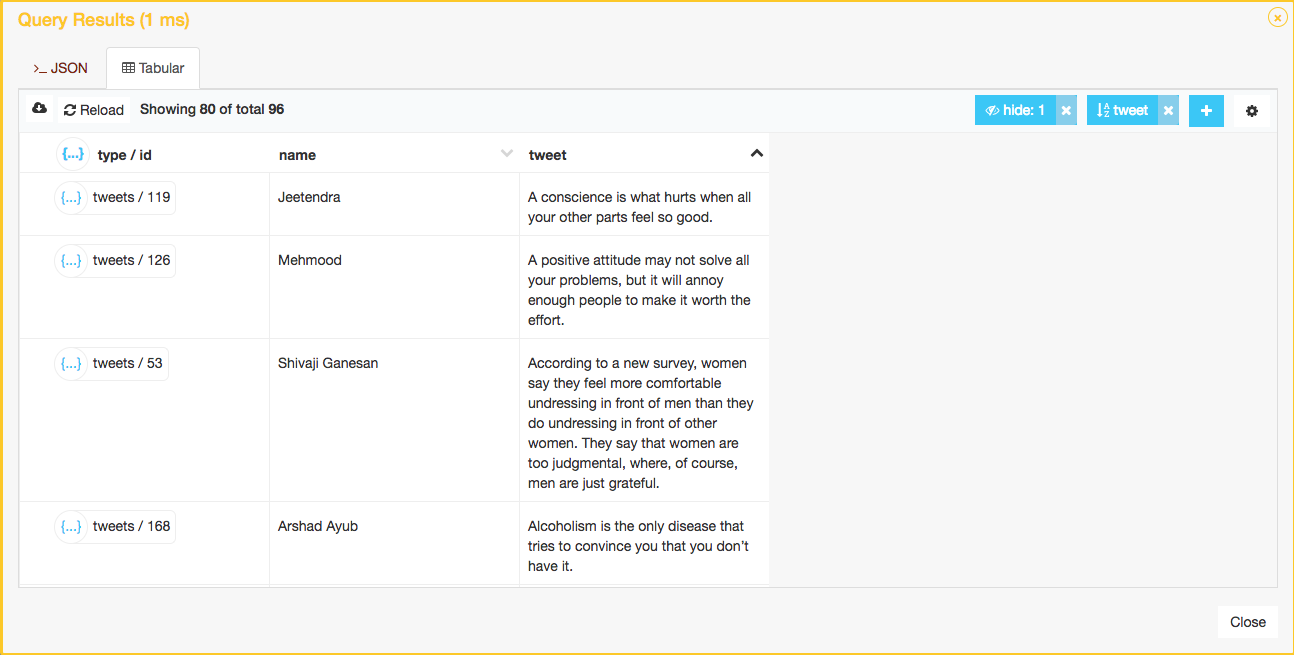Select the Shivaji Ganesan name cell
The image size is (1294, 655).
tap(328, 364)
